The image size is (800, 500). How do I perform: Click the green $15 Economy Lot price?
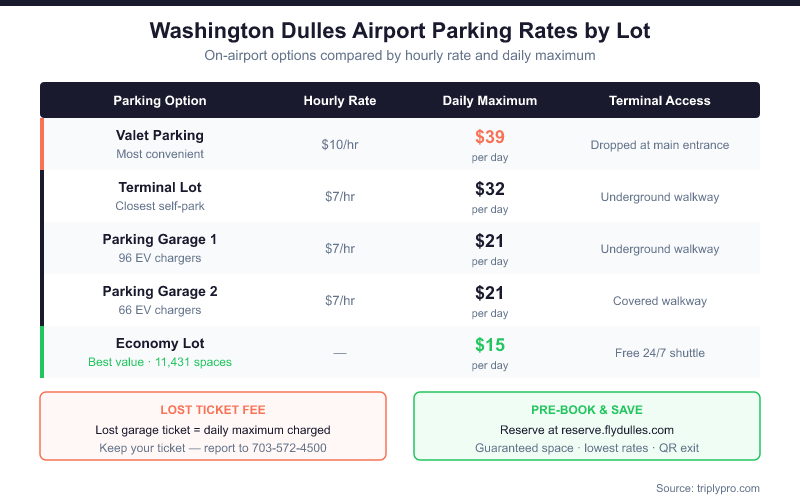click(x=490, y=345)
